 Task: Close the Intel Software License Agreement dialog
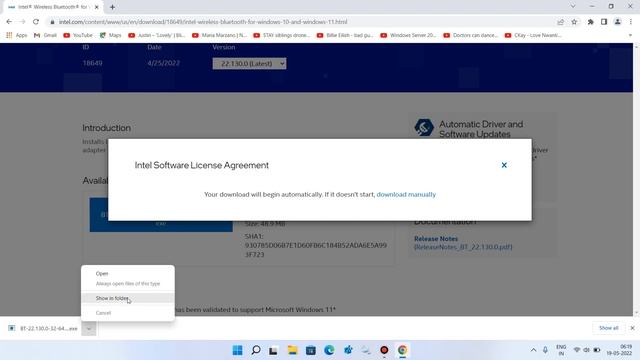504,165
